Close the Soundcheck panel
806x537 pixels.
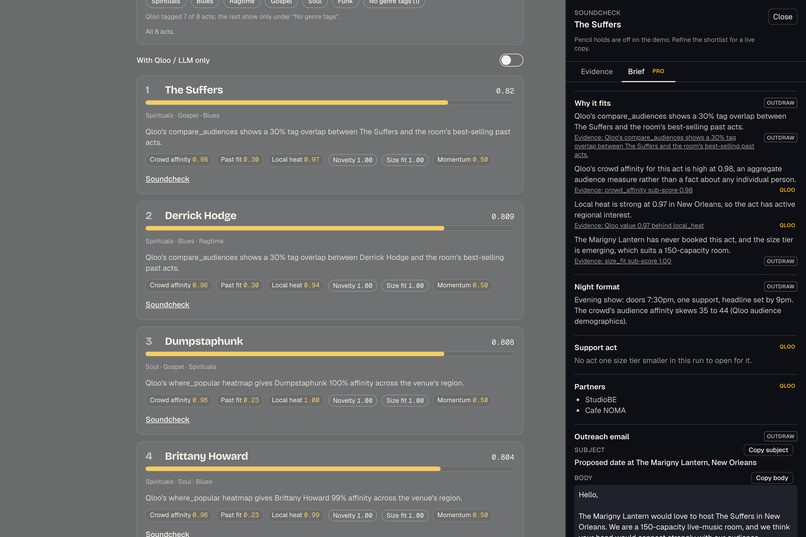pyautogui.click(x=782, y=17)
